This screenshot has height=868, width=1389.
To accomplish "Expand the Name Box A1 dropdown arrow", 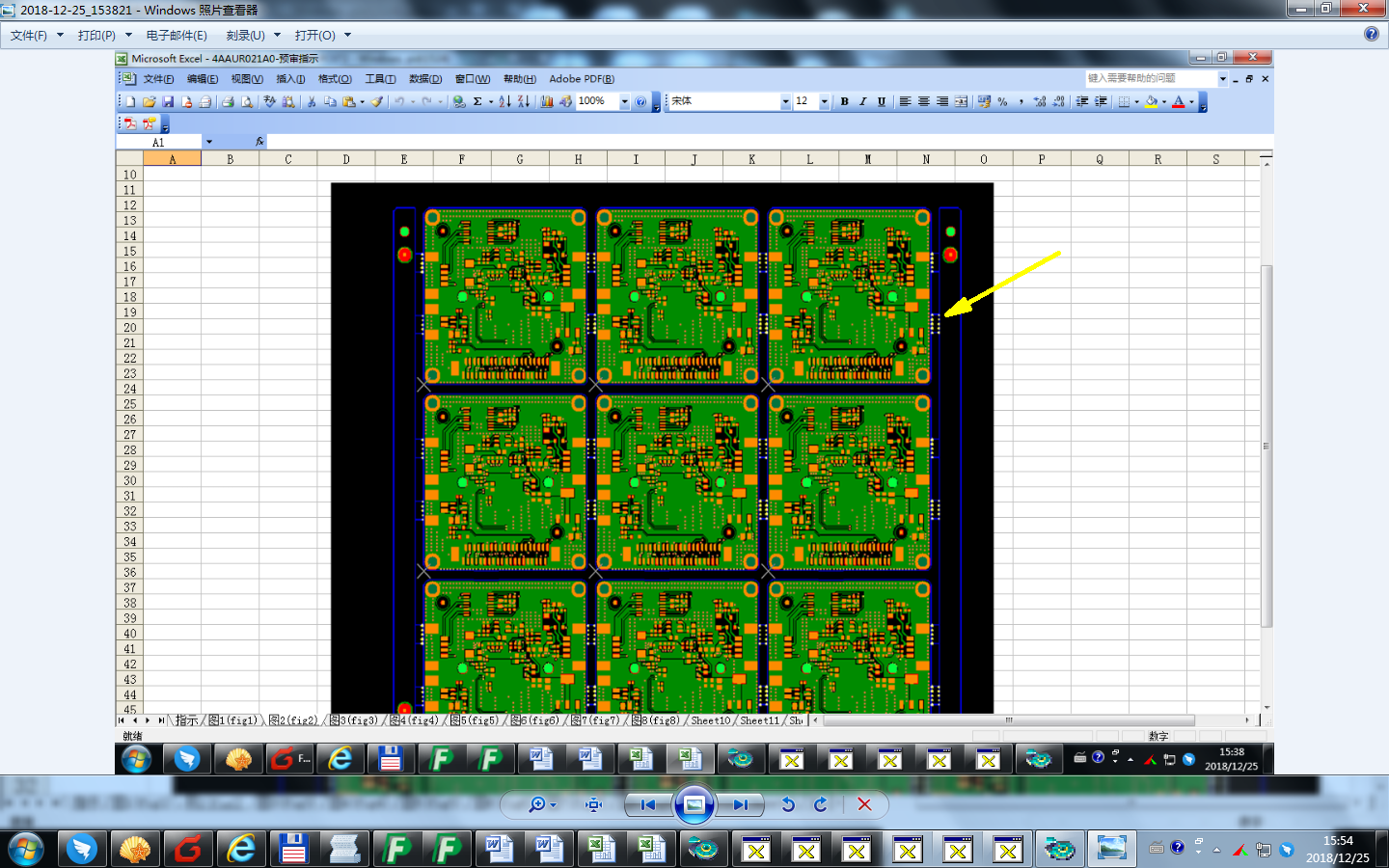I will click(208, 142).
